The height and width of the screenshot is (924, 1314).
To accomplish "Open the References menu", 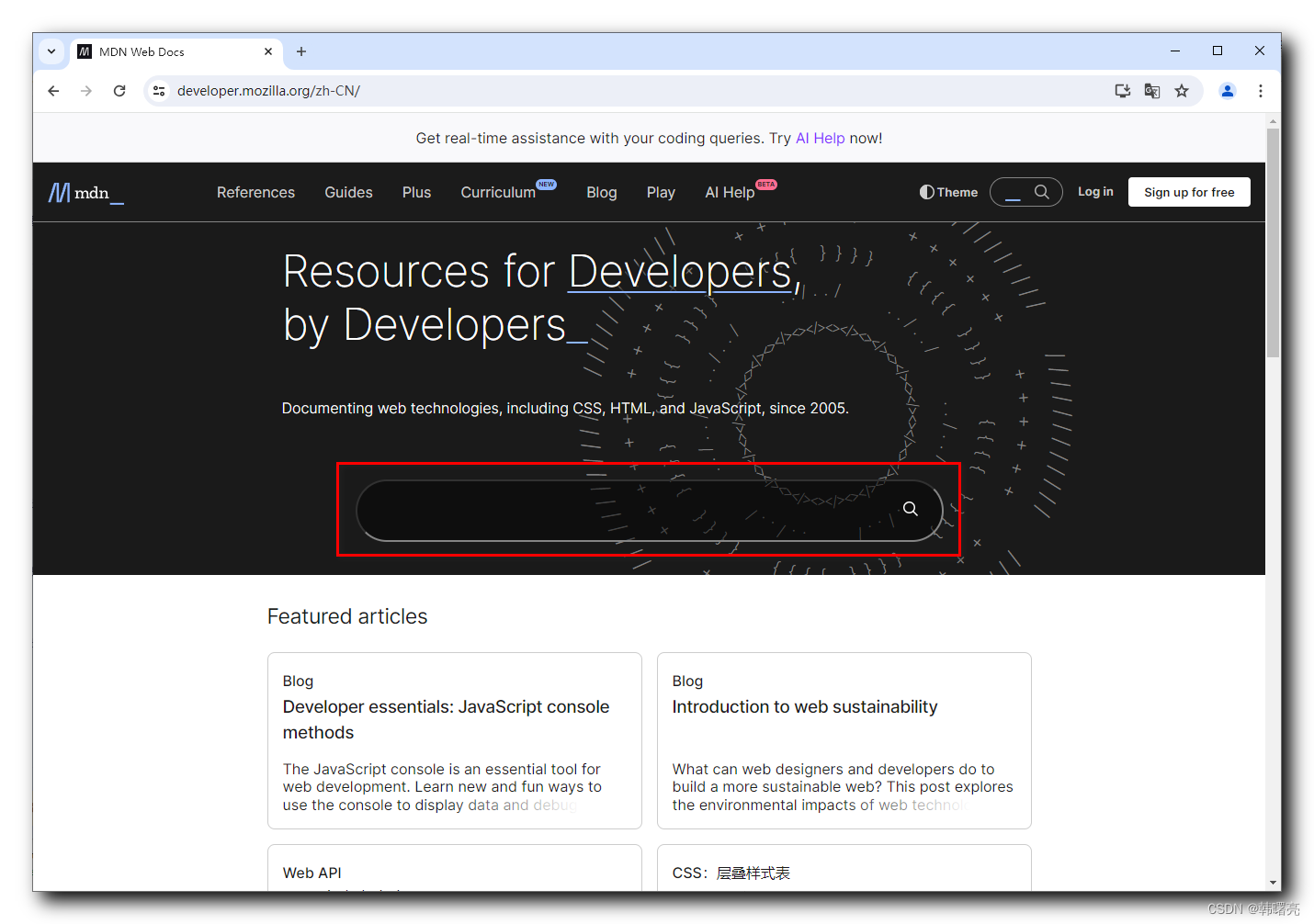I will [255, 192].
